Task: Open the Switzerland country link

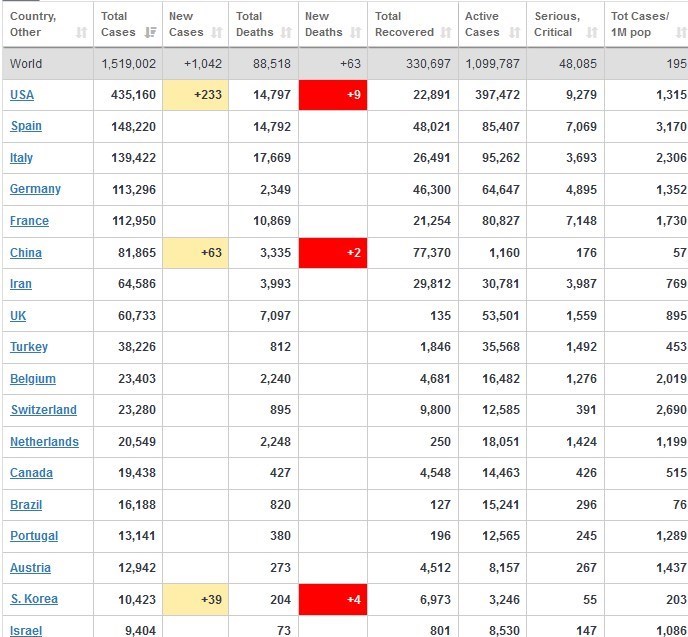Action: (43, 410)
